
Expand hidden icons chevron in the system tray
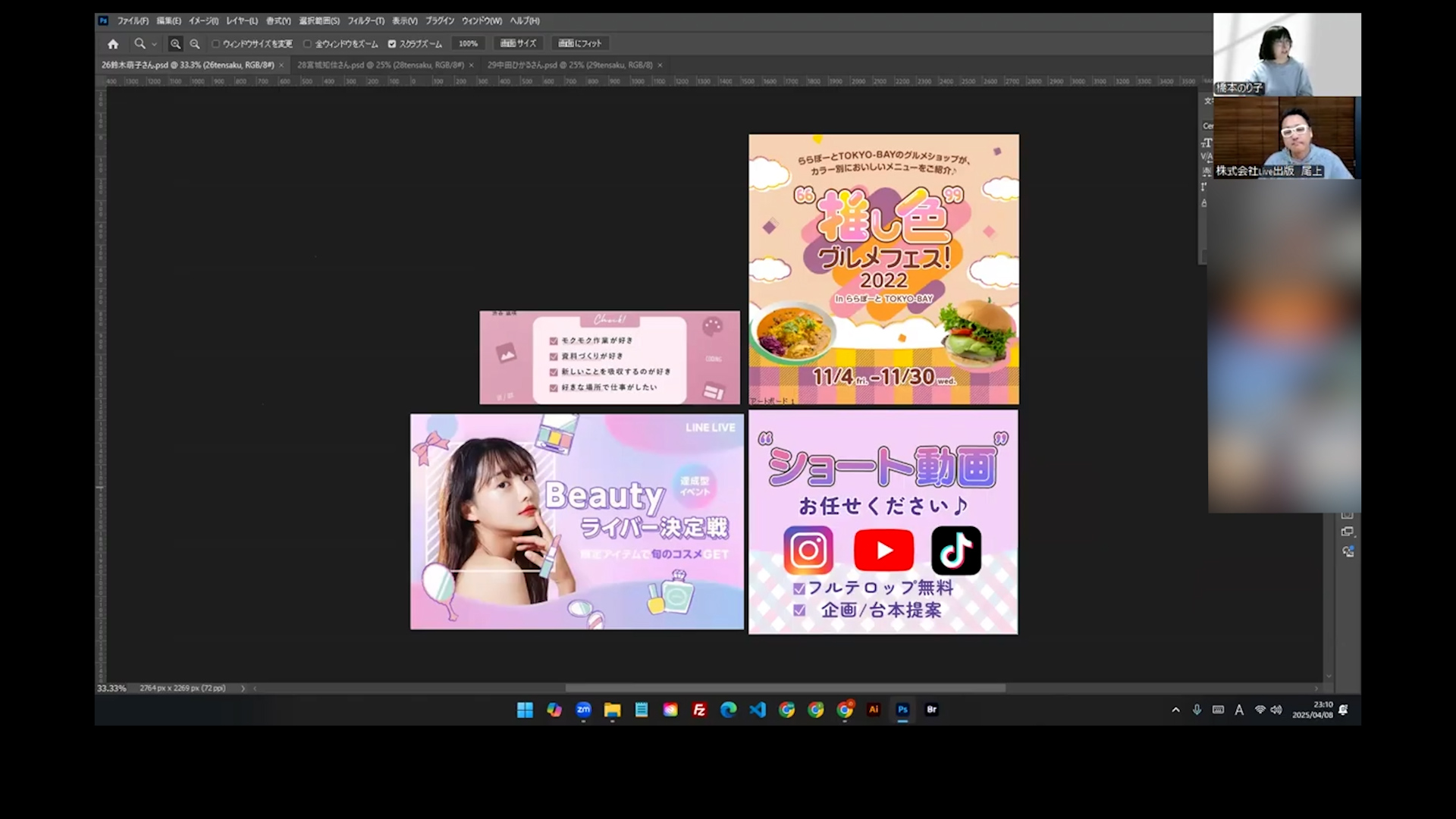pos(1176,710)
